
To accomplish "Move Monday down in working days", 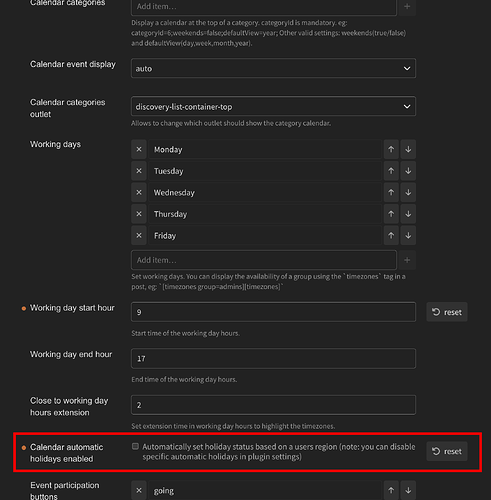I will click(x=408, y=149).
